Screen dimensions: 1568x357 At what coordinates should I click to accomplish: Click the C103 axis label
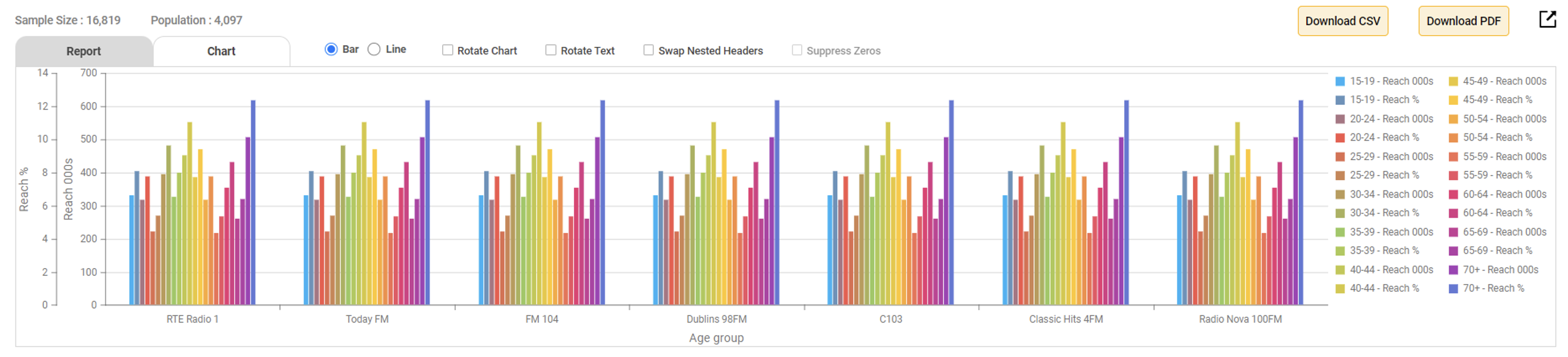point(890,319)
